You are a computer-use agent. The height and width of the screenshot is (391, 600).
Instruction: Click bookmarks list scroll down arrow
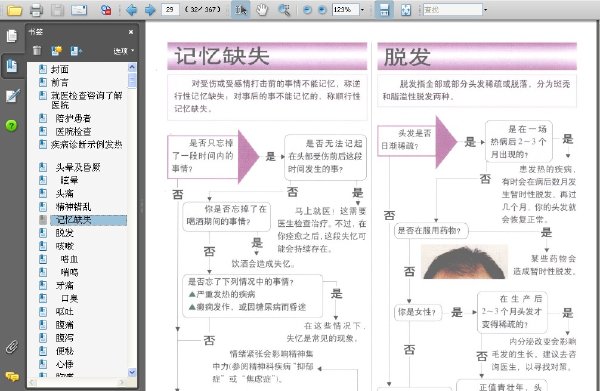coord(132,372)
